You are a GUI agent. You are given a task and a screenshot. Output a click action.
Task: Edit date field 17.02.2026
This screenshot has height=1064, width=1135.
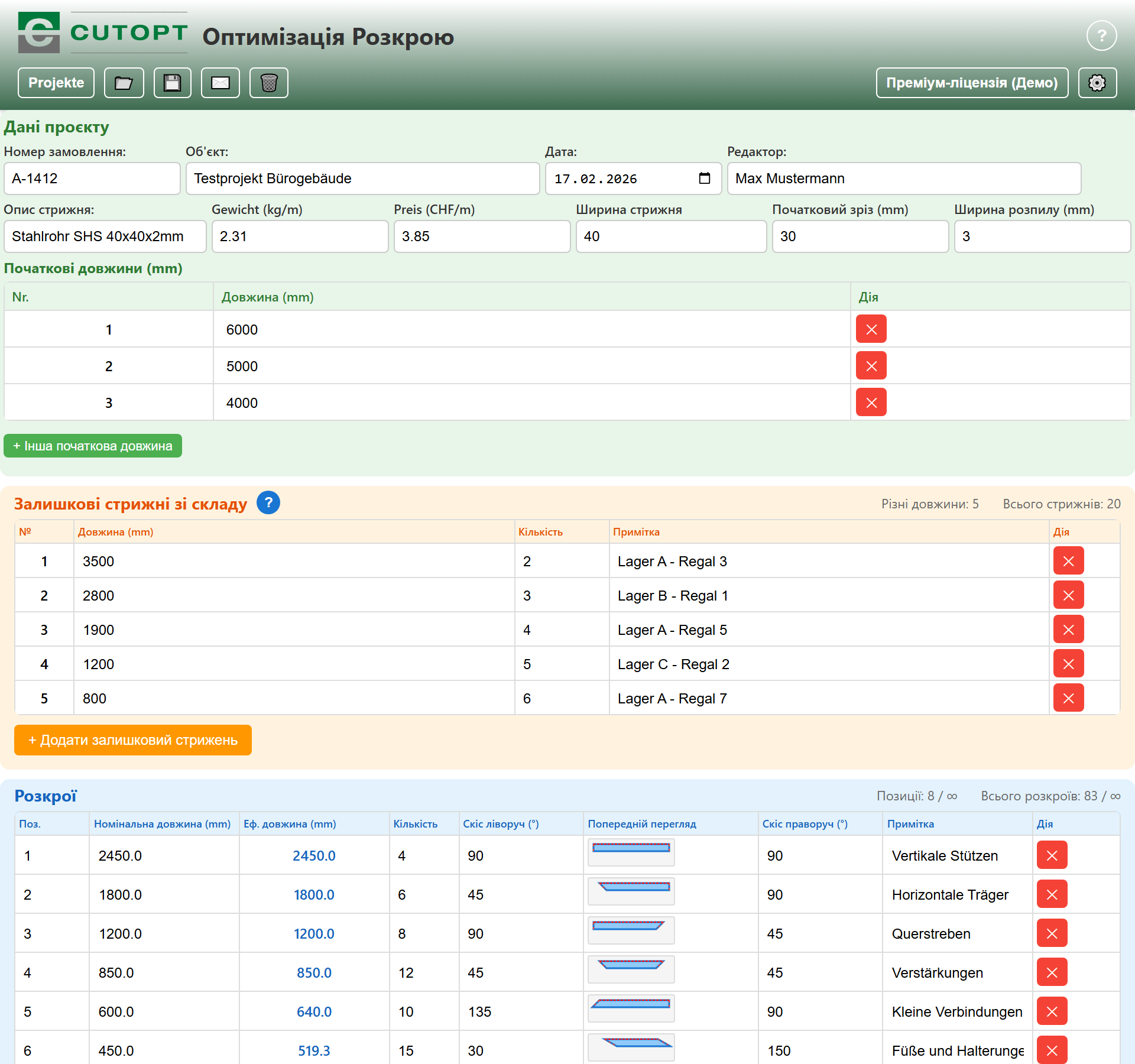634,179
